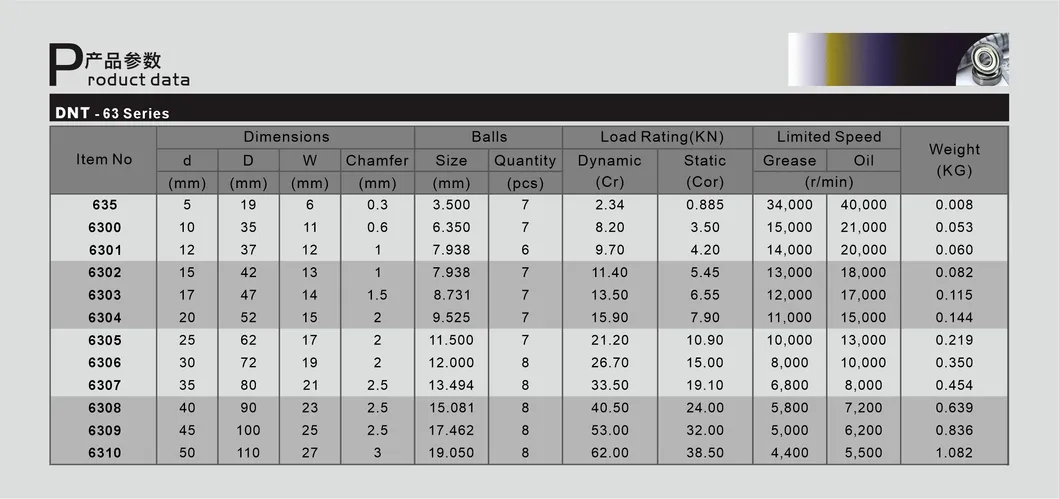Click ball size value 19.050
1059x499 pixels.
452,453
